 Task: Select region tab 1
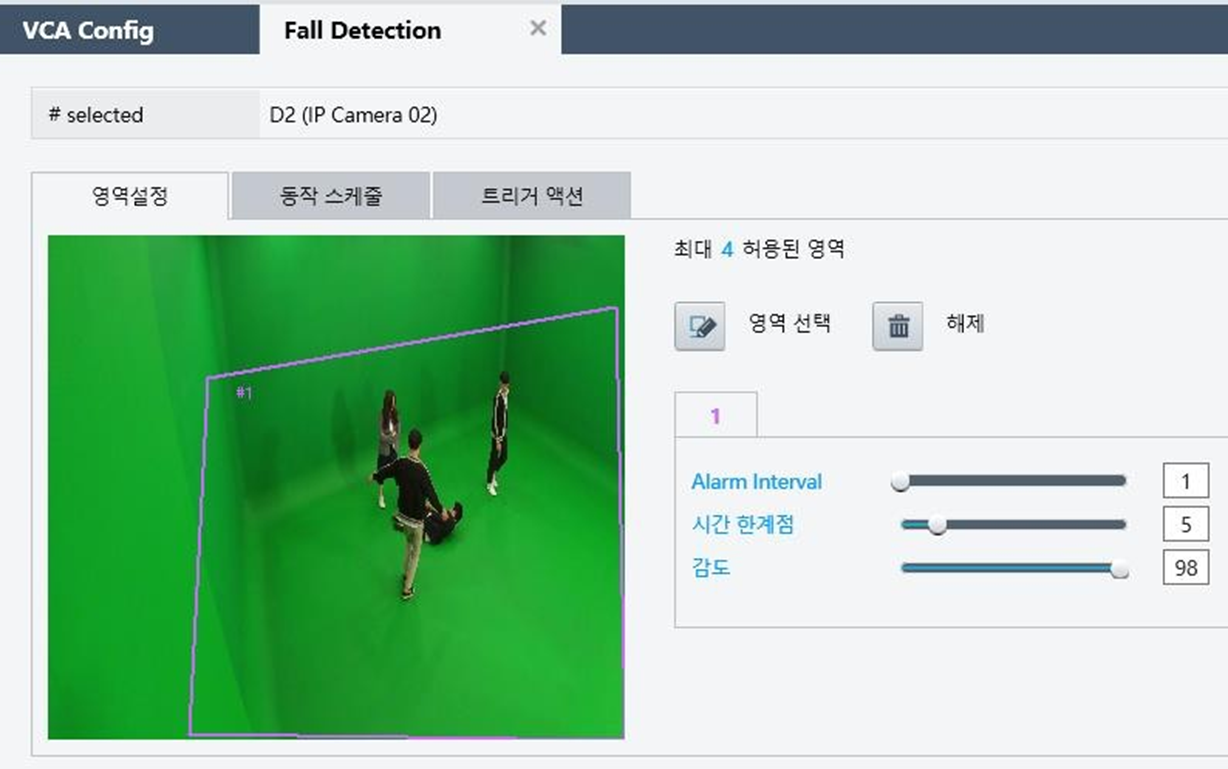(x=716, y=416)
